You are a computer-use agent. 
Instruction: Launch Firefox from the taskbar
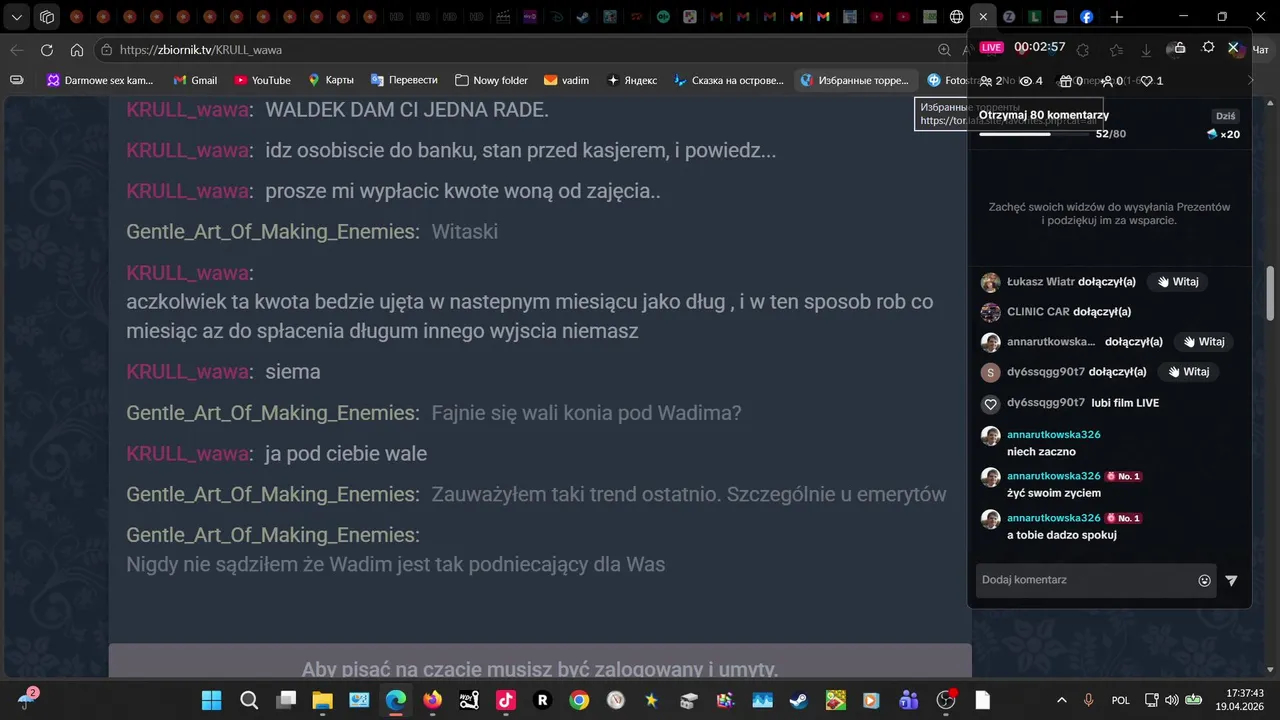click(x=432, y=700)
